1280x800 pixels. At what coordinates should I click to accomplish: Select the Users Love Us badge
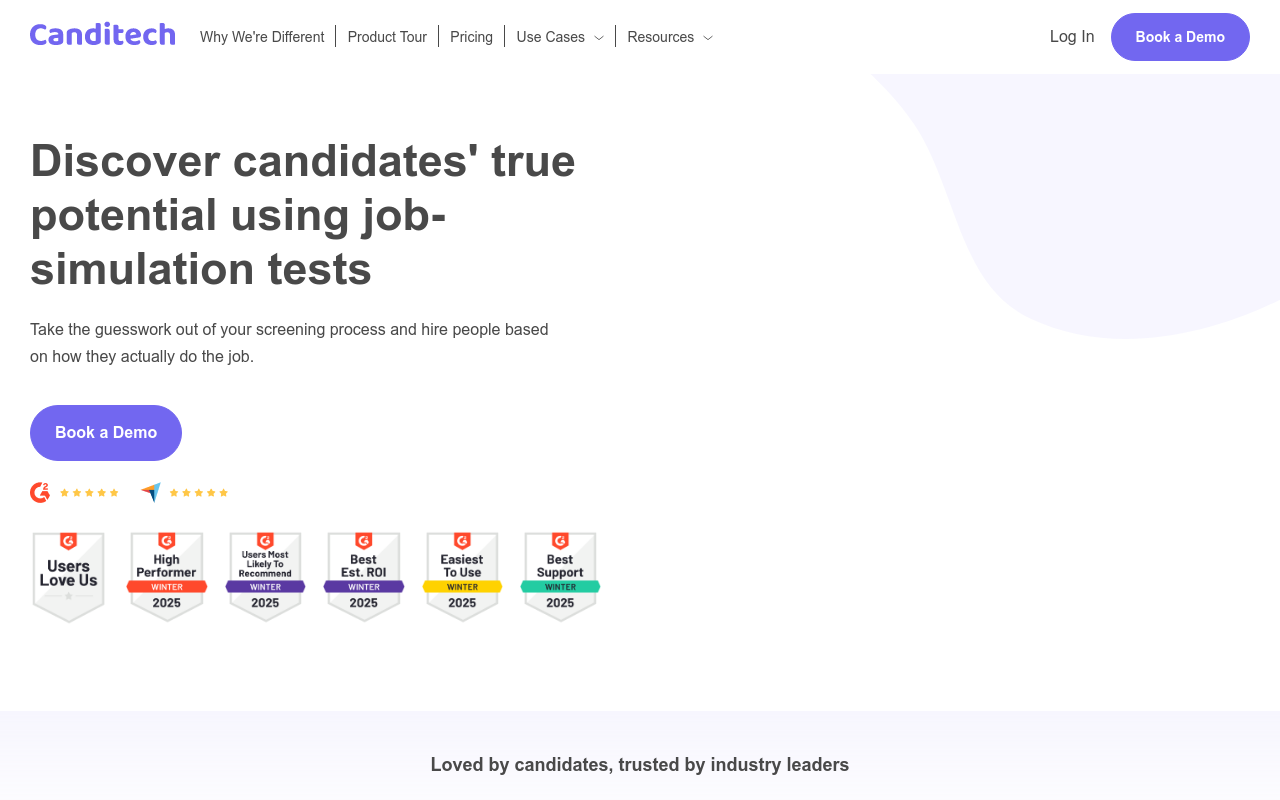(x=69, y=577)
